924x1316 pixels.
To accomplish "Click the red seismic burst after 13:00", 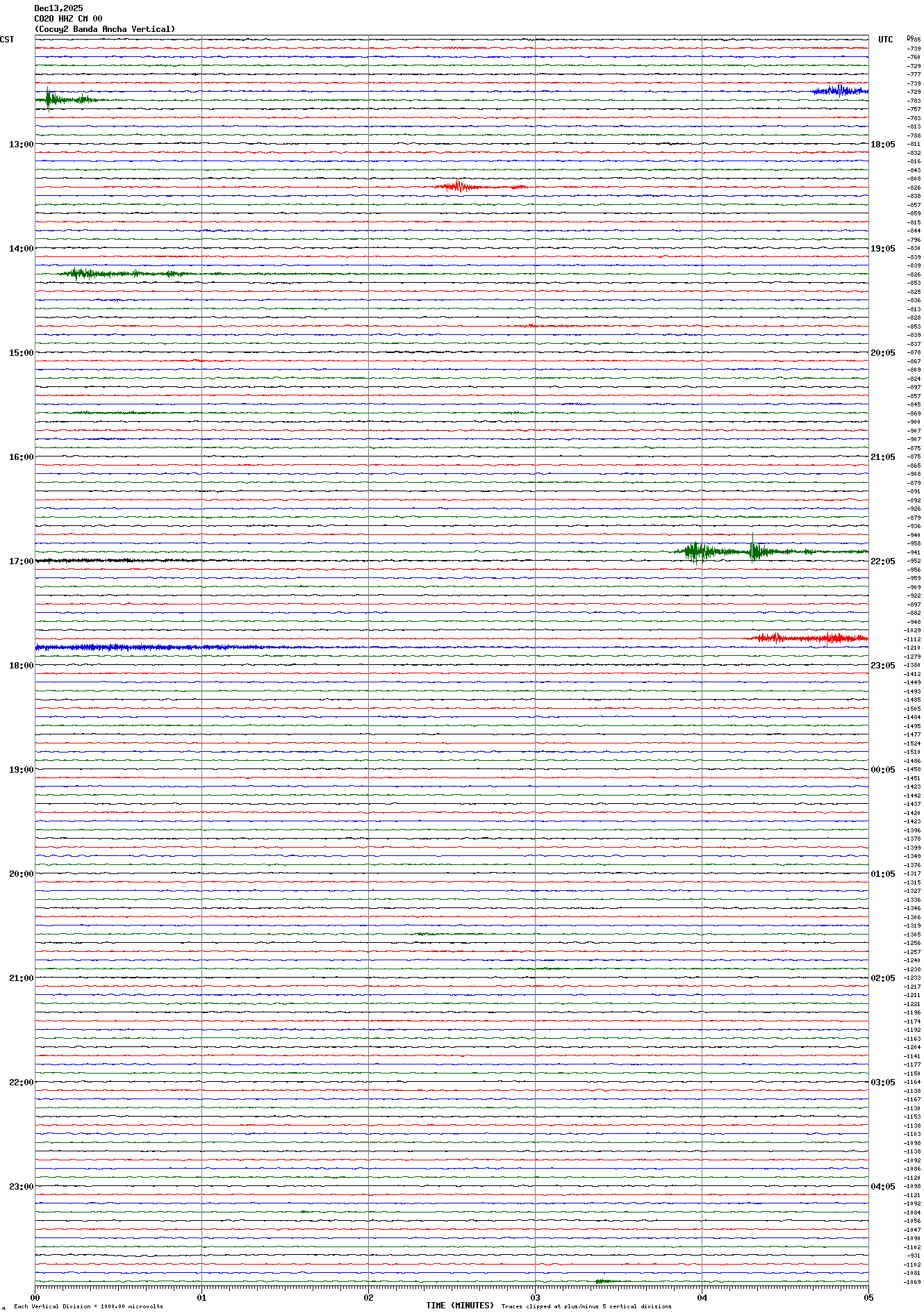I will (459, 186).
